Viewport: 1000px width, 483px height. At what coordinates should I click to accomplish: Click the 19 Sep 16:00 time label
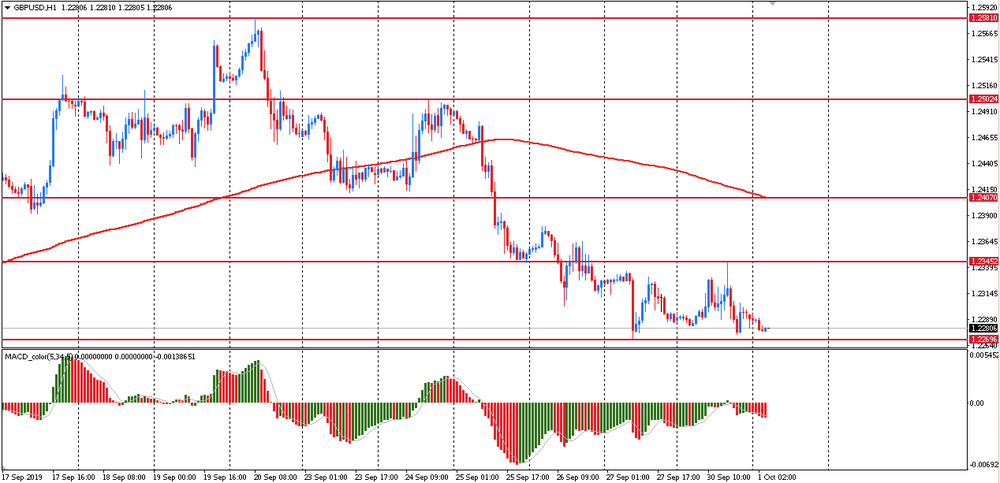pos(225,477)
